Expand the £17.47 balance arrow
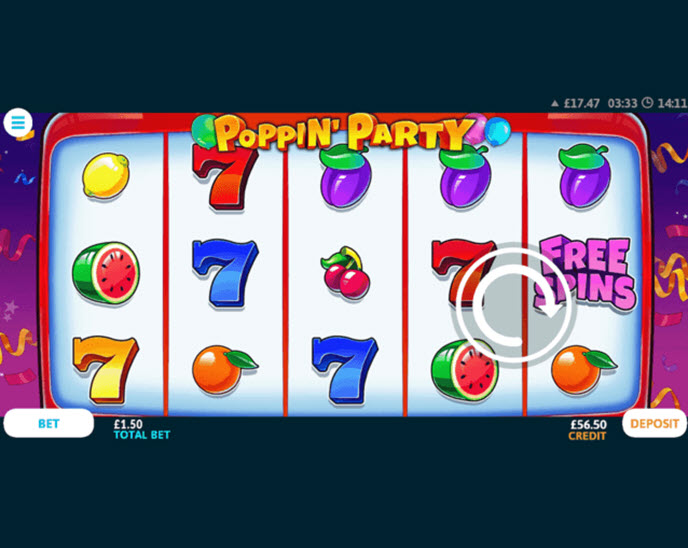The height and width of the screenshot is (548, 688). 555,104
